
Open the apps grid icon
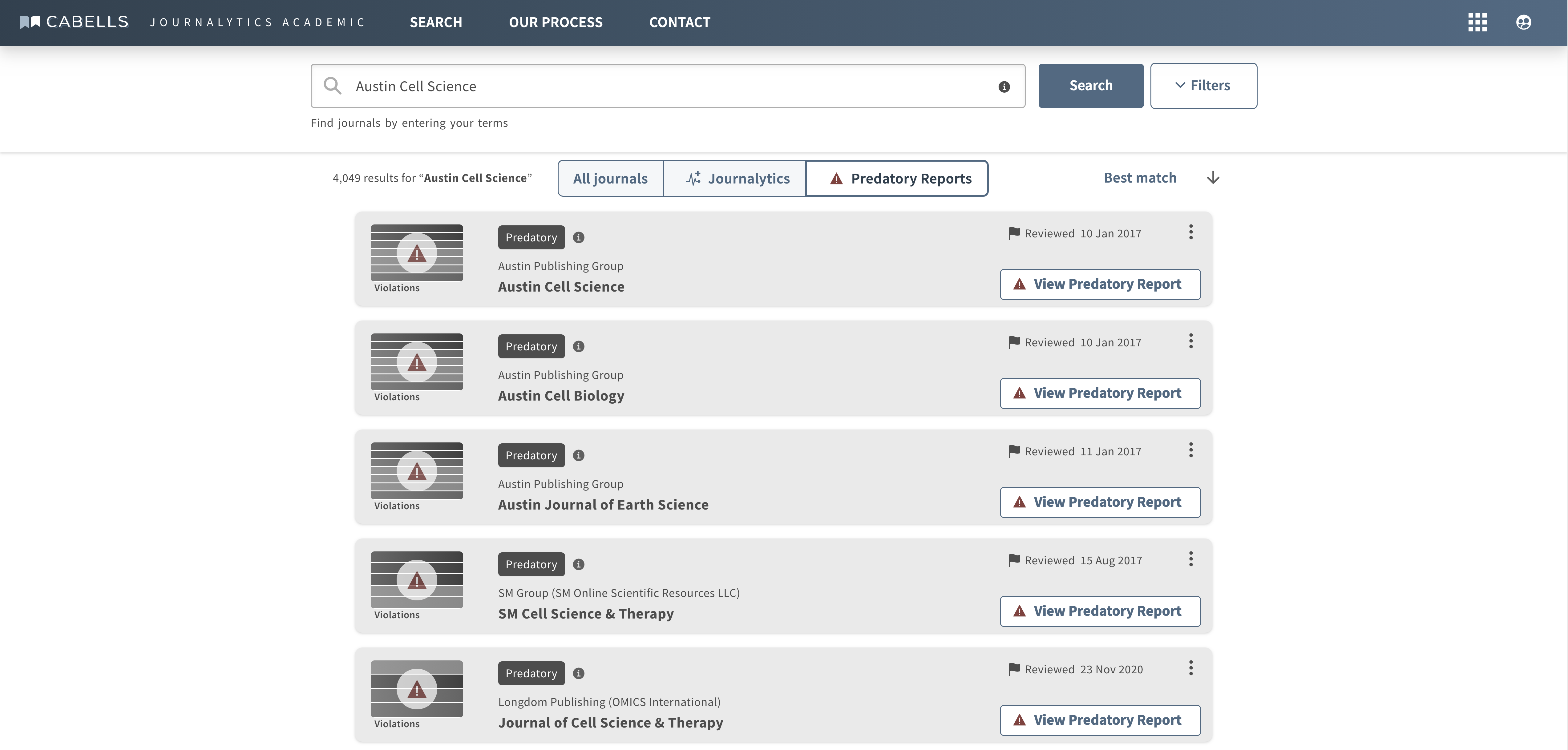click(1477, 22)
